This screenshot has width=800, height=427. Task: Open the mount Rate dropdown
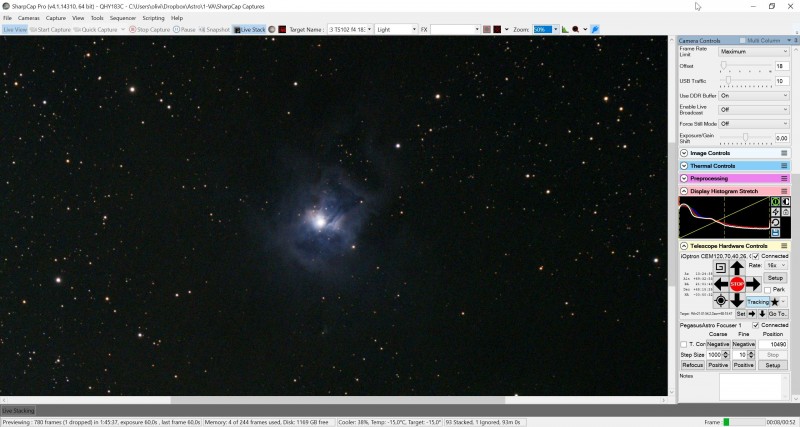point(777,266)
